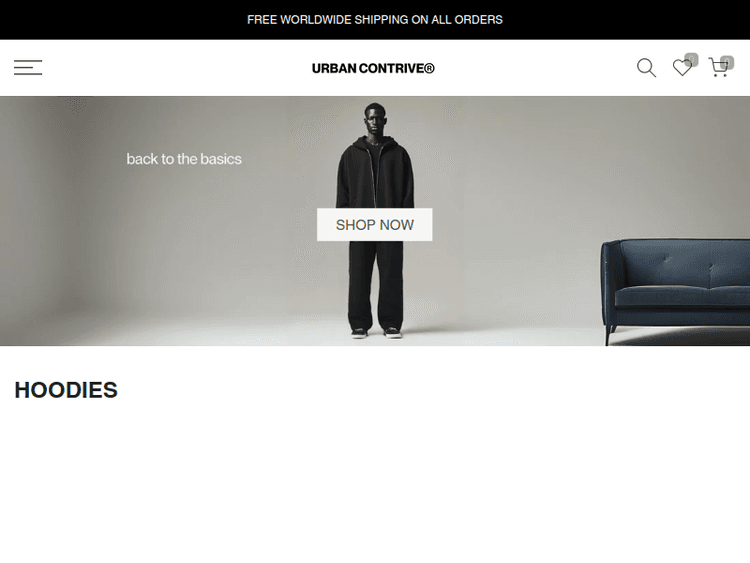The height and width of the screenshot is (563, 750).
Task: Click the search magnifier icon
Action: [x=646, y=67]
